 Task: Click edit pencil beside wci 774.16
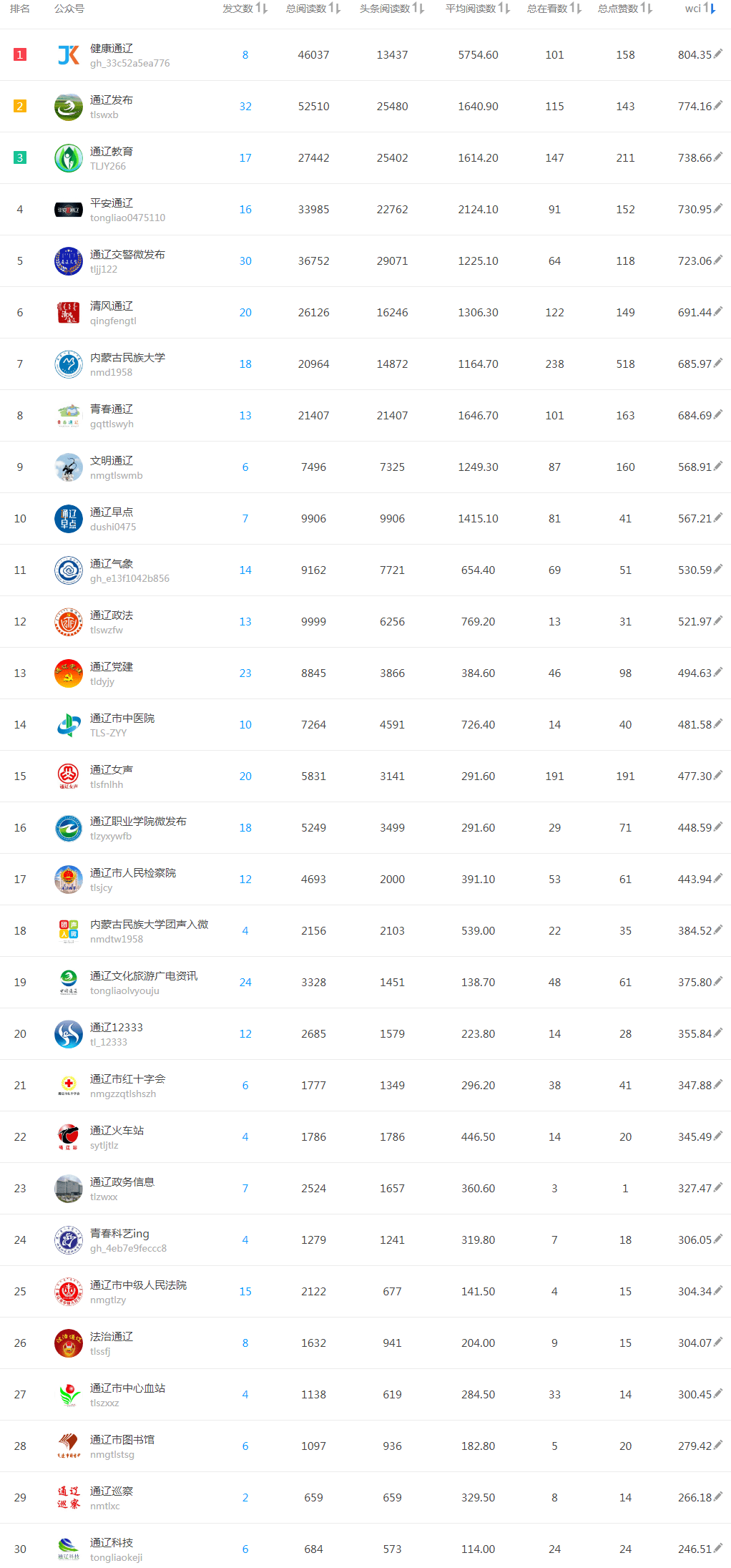pos(718,105)
